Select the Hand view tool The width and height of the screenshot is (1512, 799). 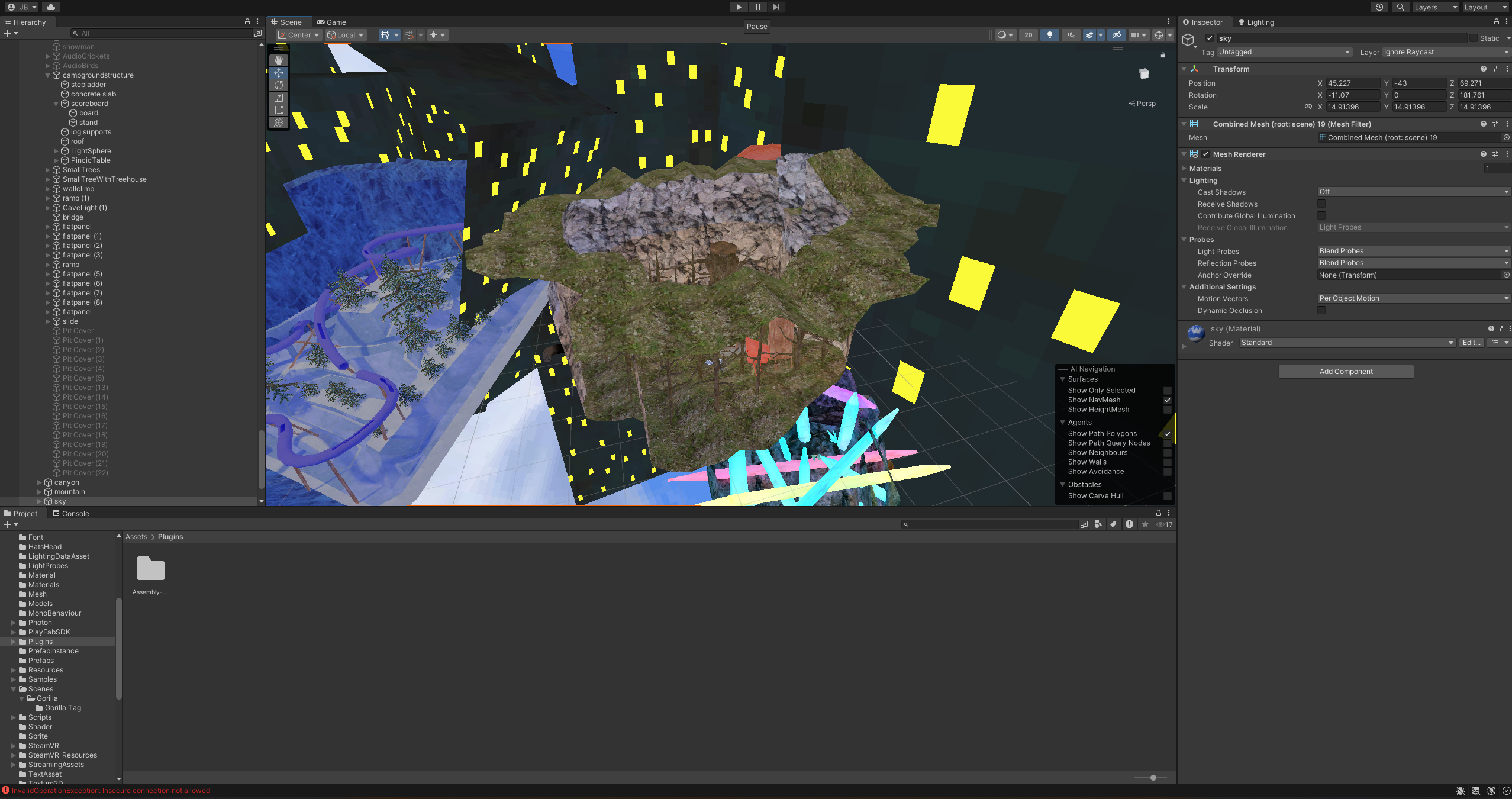[279, 60]
